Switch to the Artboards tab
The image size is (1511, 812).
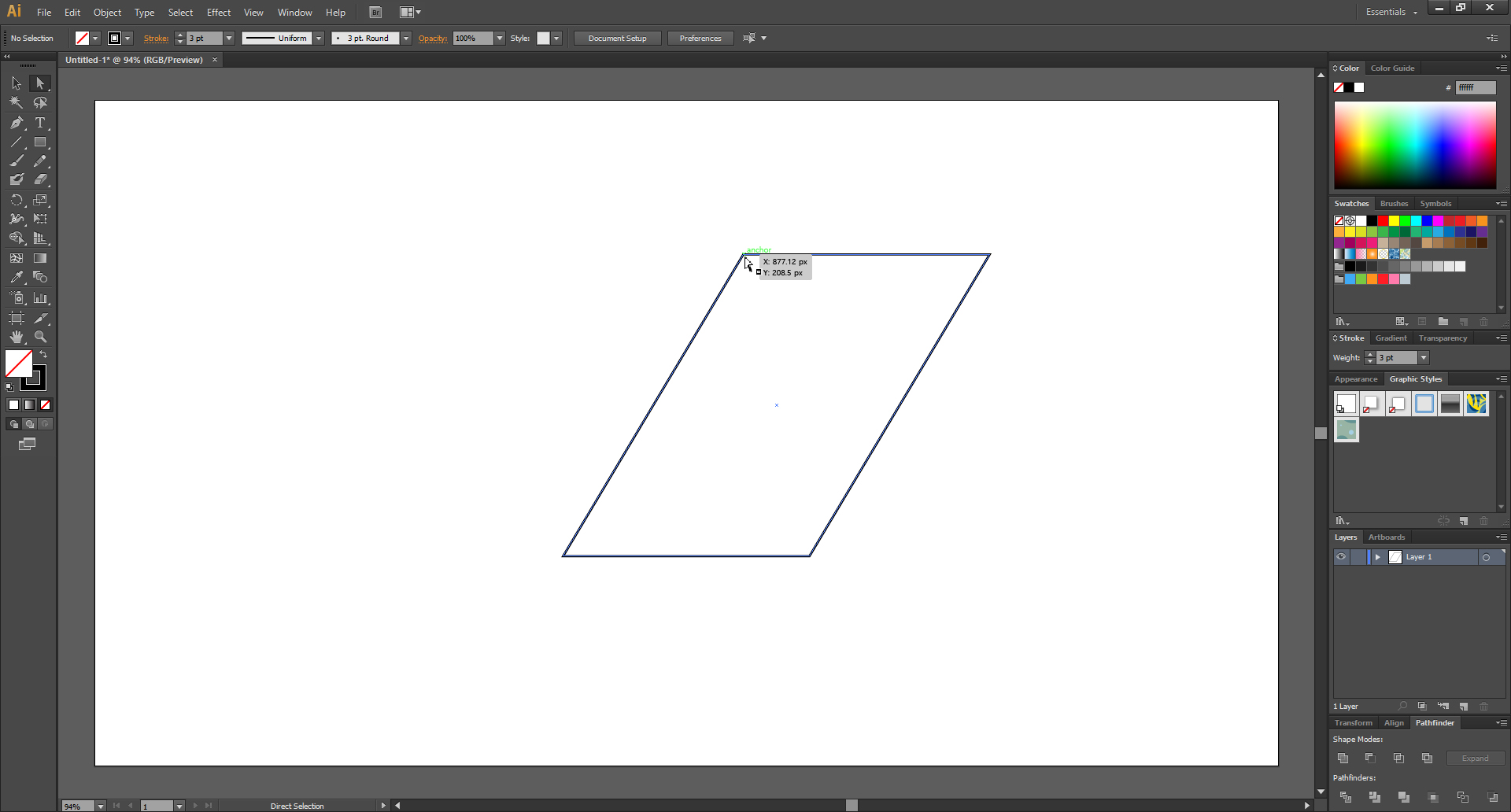[x=1386, y=537]
